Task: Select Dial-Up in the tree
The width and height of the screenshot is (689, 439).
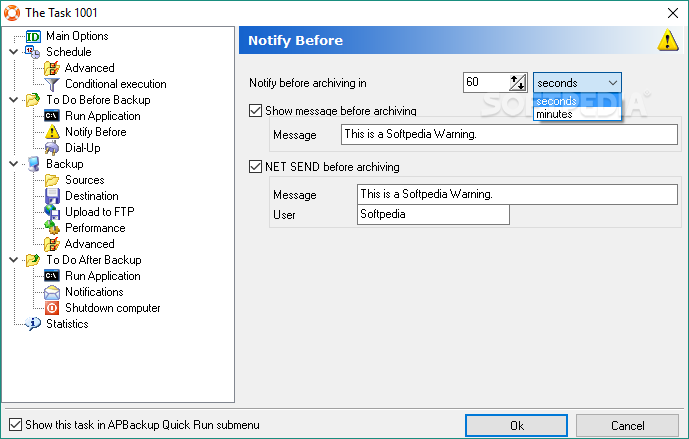Action: (x=83, y=148)
